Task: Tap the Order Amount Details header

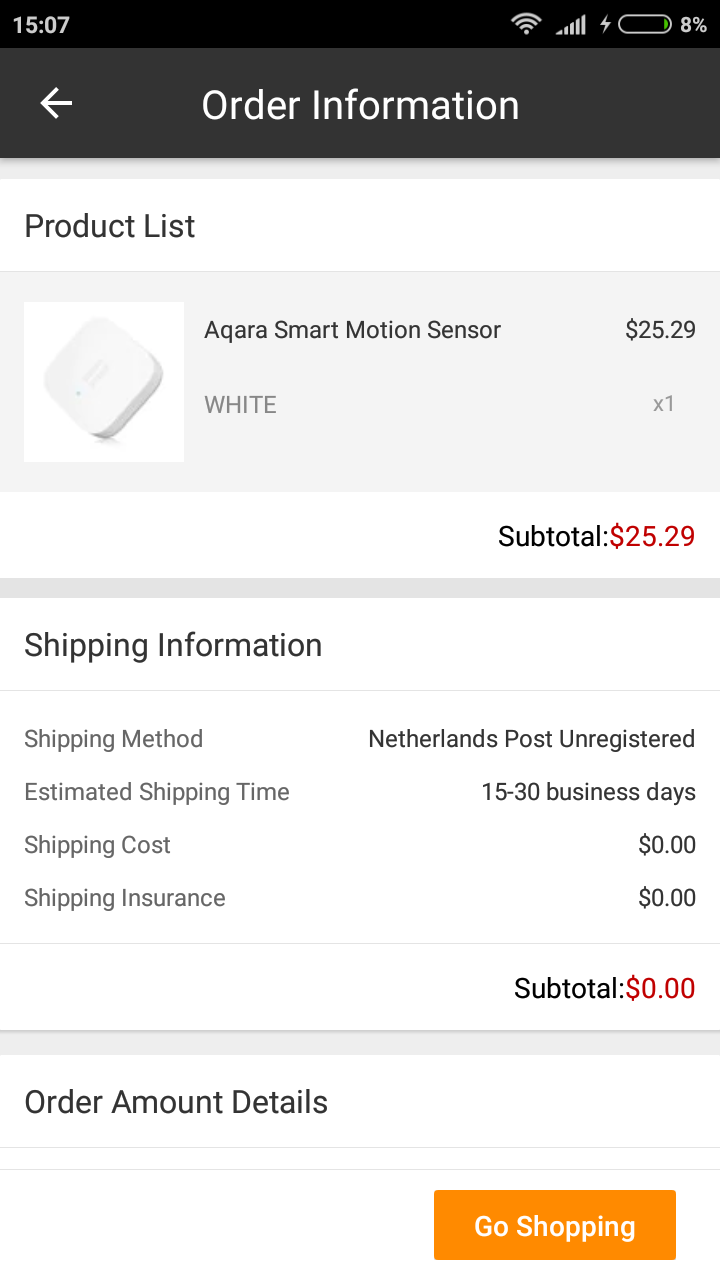Action: click(176, 1102)
